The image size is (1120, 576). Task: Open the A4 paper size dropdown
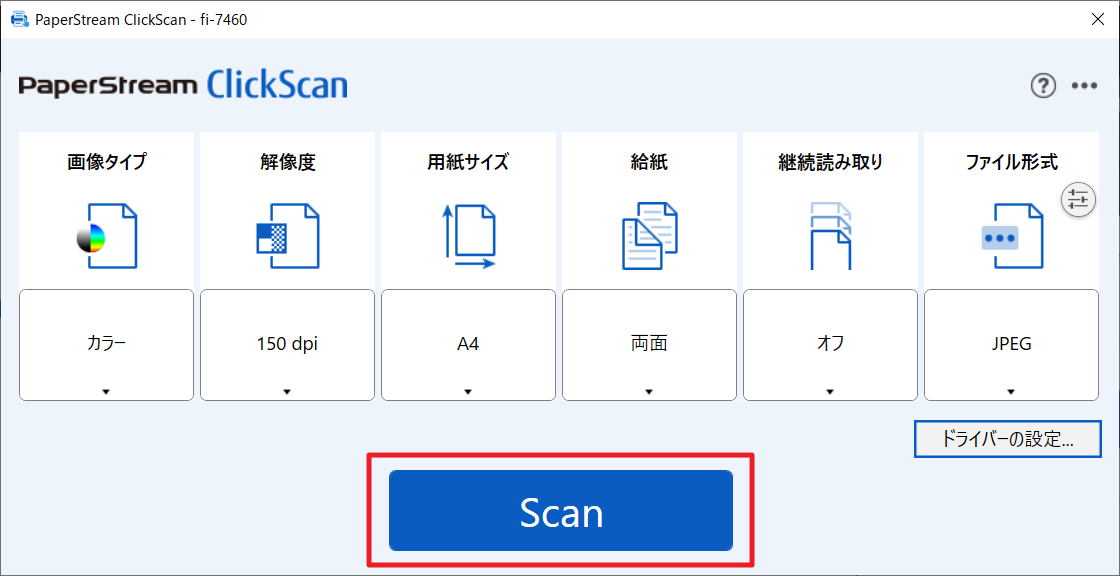469,345
